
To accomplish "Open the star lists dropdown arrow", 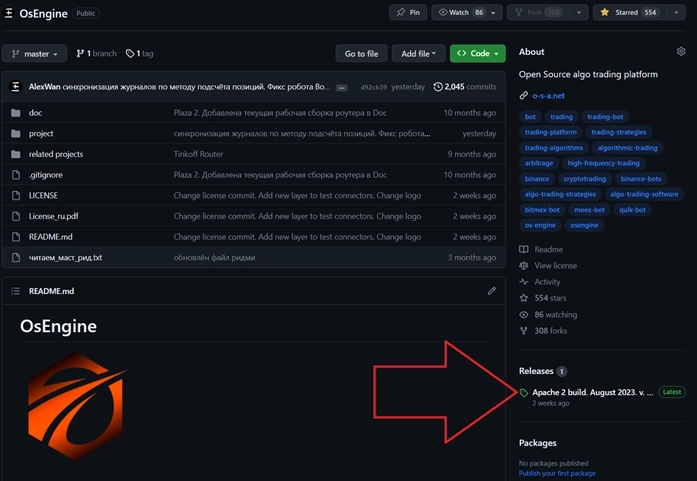I will (x=676, y=12).
